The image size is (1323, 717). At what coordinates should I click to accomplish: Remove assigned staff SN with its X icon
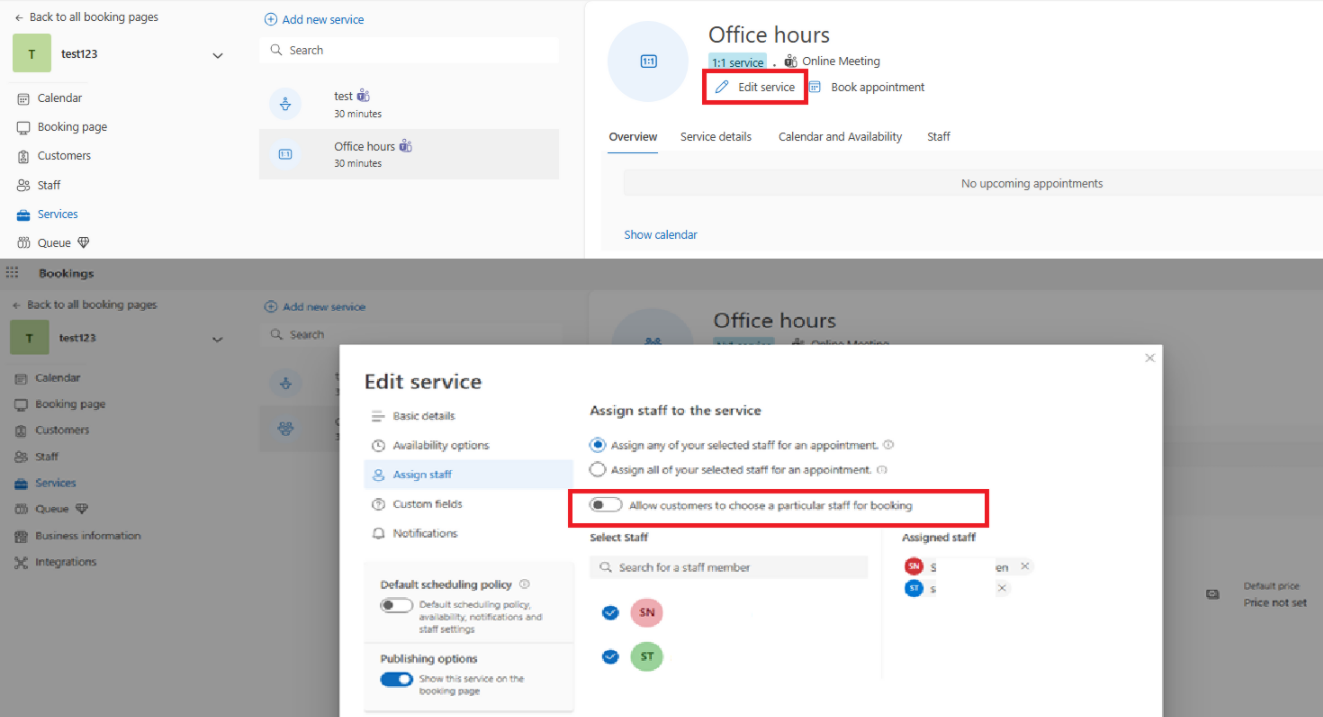(1025, 566)
